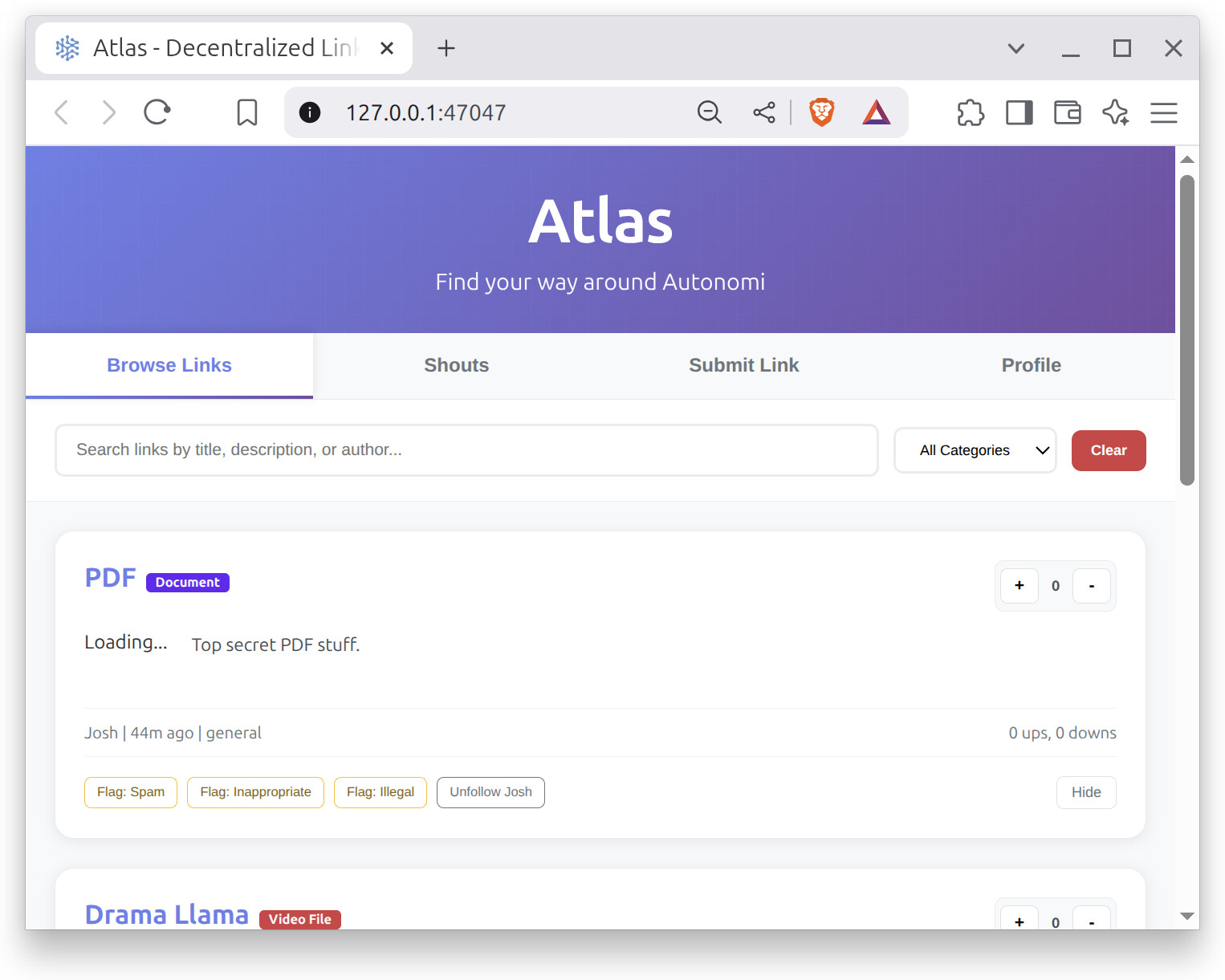Flag the PDF post as Inappropriate
Viewport: 1225px width, 980px height.
[x=255, y=792]
